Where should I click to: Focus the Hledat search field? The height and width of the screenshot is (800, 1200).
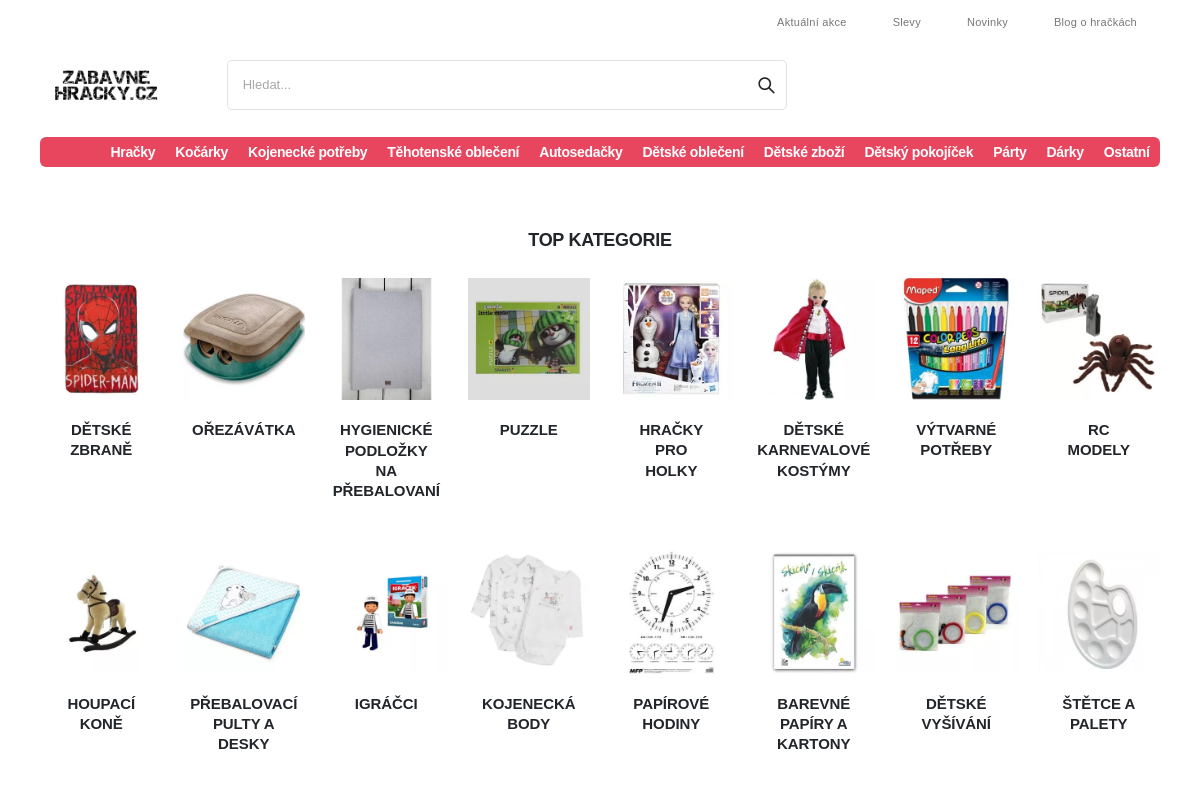[490, 85]
